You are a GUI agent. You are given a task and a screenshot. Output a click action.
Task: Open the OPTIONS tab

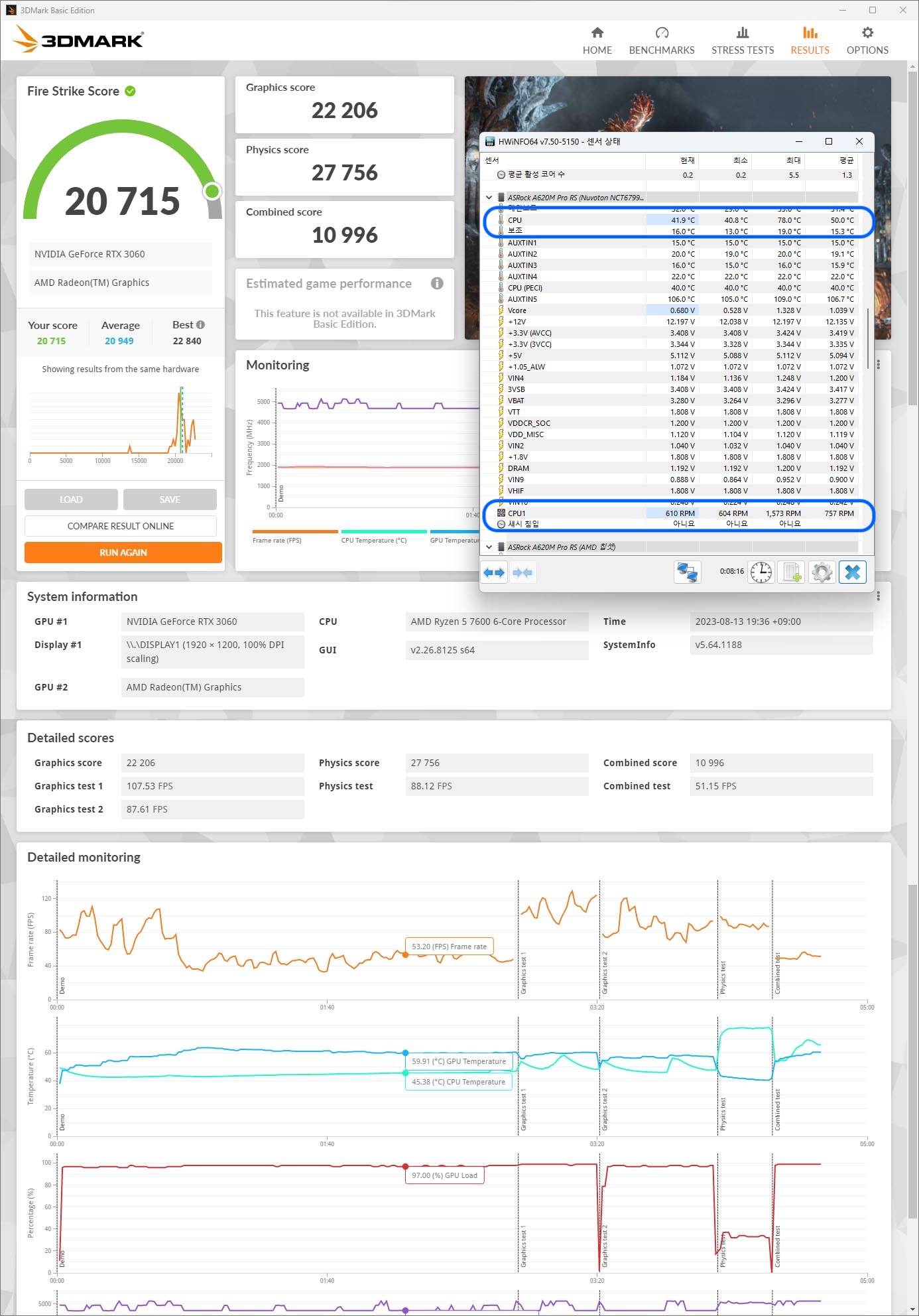[x=867, y=41]
